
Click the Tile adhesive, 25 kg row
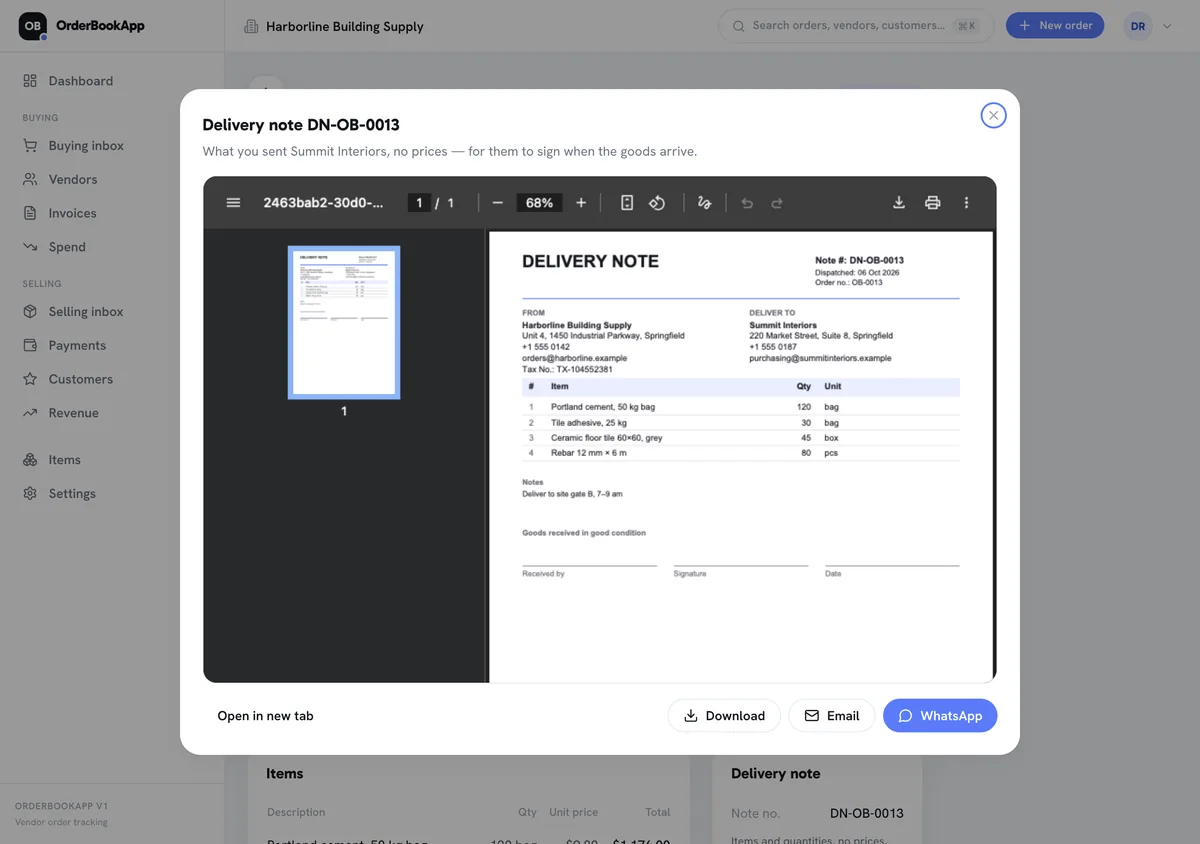[741, 423]
